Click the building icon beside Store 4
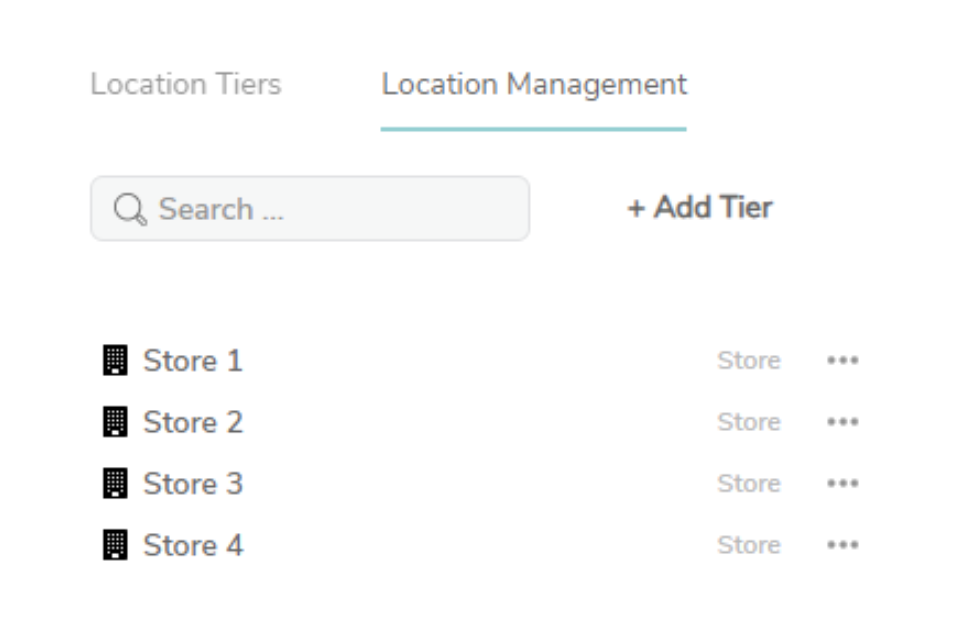964x618 pixels. pos(115,545)
